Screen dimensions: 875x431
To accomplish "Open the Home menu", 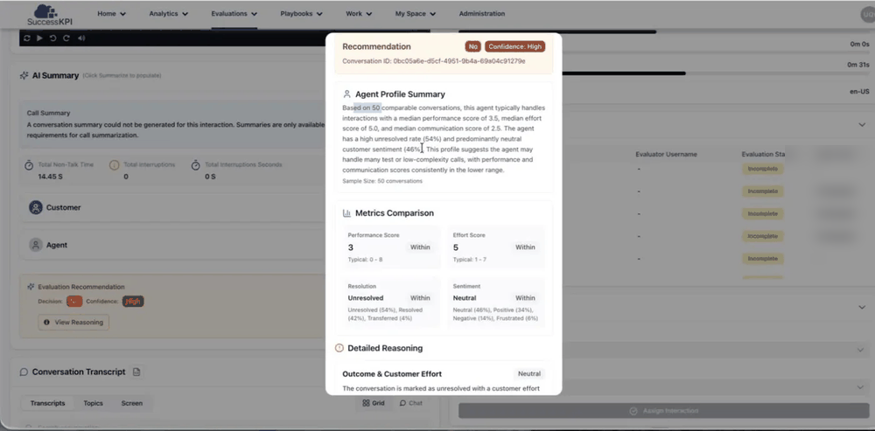I will tap(112, 13).
